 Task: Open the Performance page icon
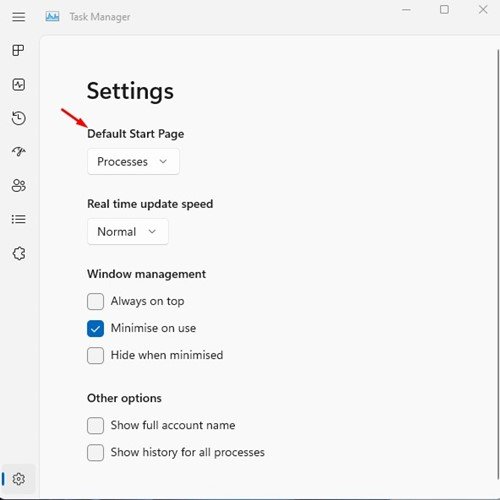coord(19,84)
